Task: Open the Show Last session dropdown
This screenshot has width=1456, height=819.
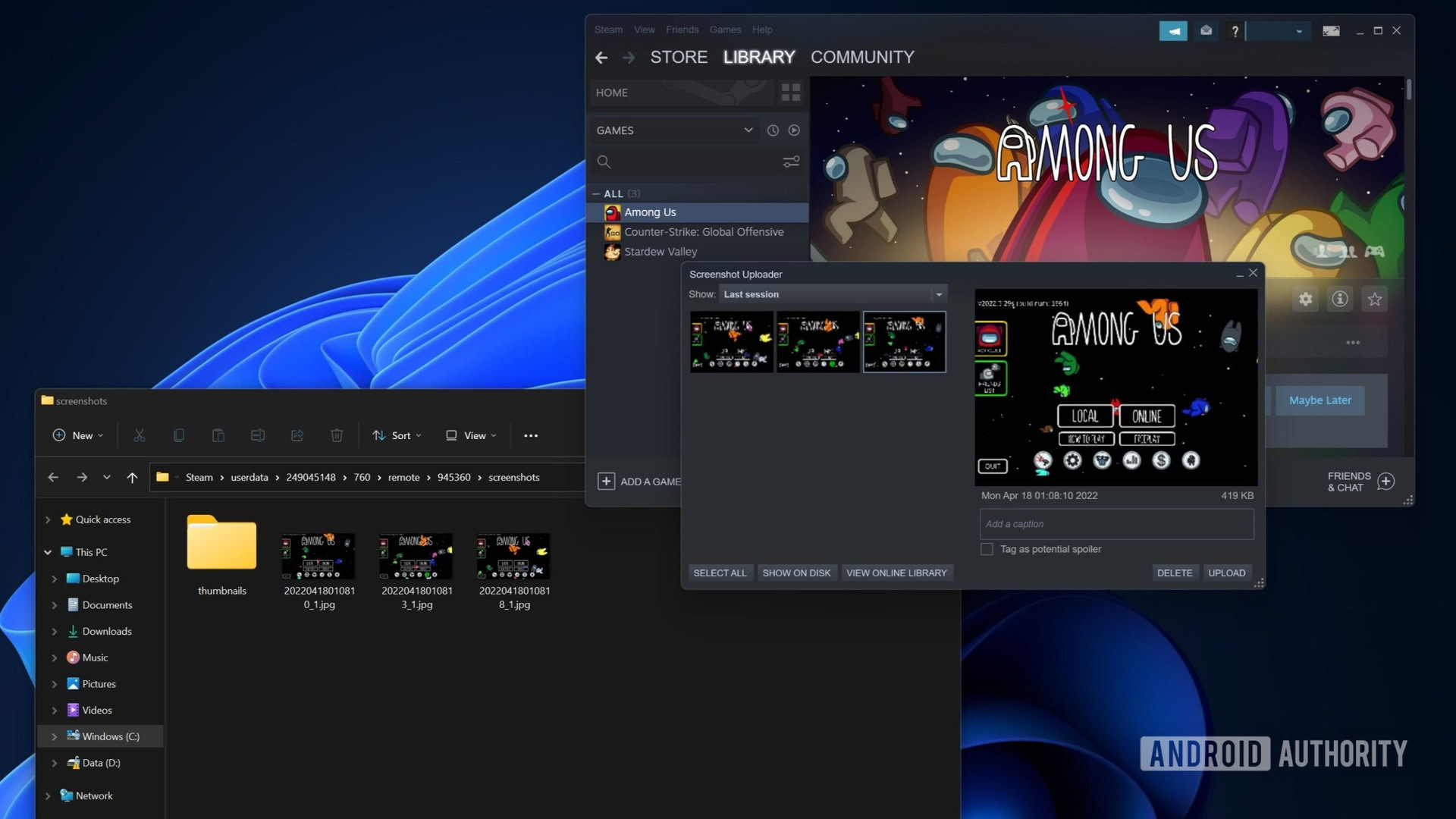Action: tap(939, 294)
